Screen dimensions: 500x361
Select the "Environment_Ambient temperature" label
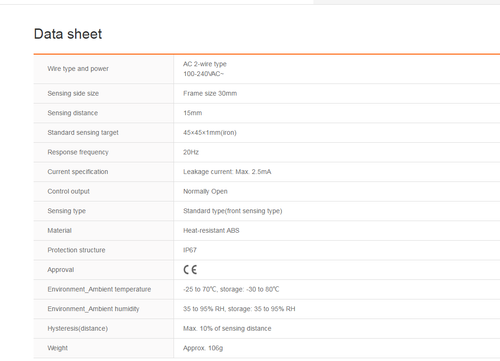[99, 289]
